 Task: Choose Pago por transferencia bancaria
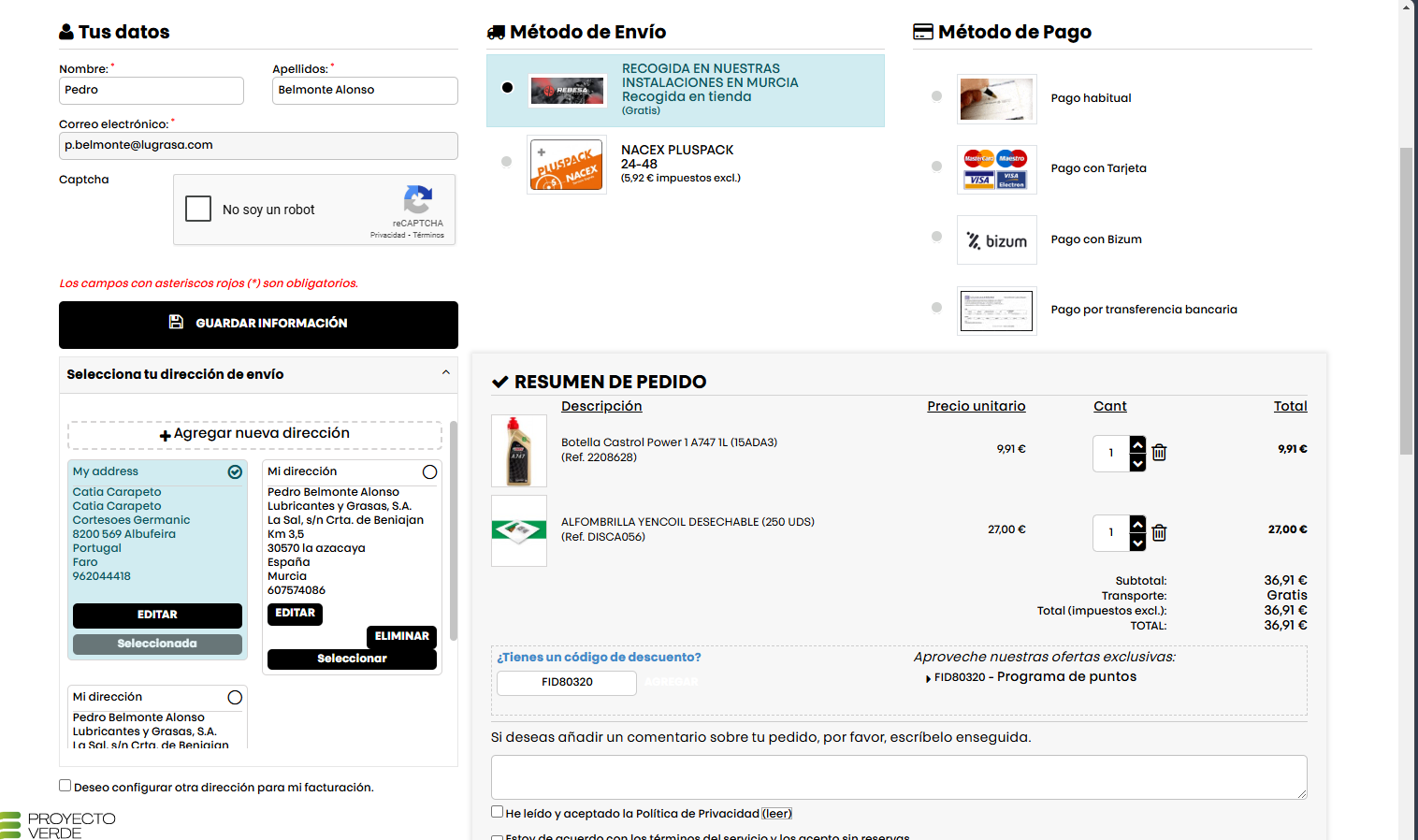pos(936,308)
